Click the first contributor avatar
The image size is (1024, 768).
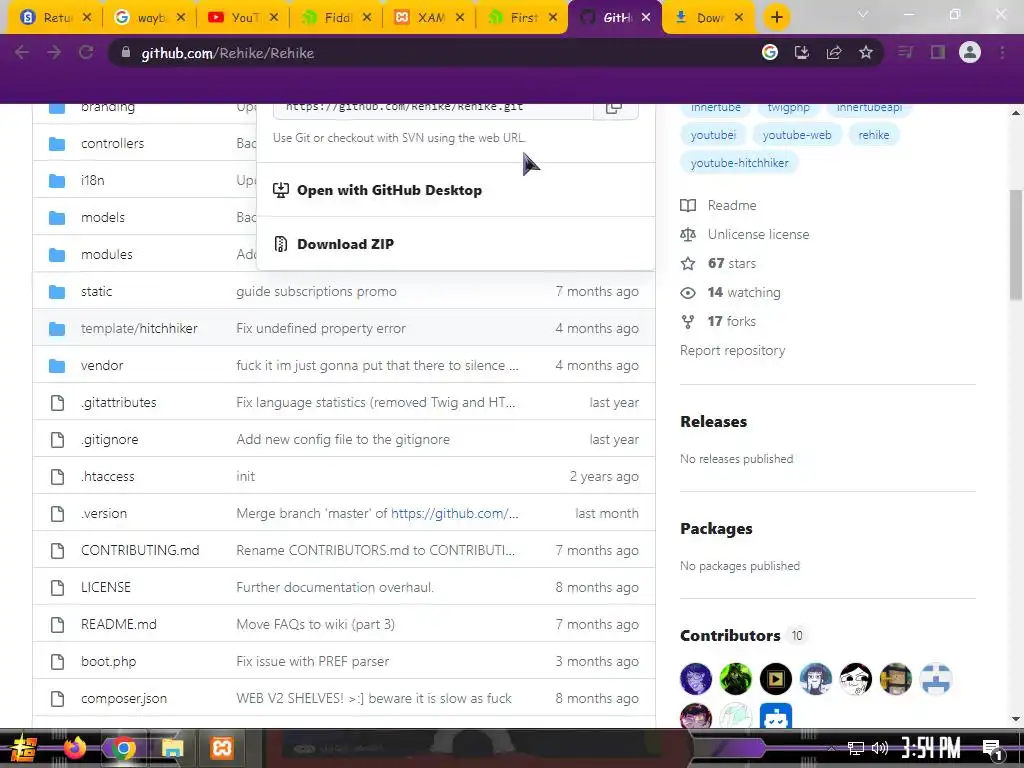[696, 679]
